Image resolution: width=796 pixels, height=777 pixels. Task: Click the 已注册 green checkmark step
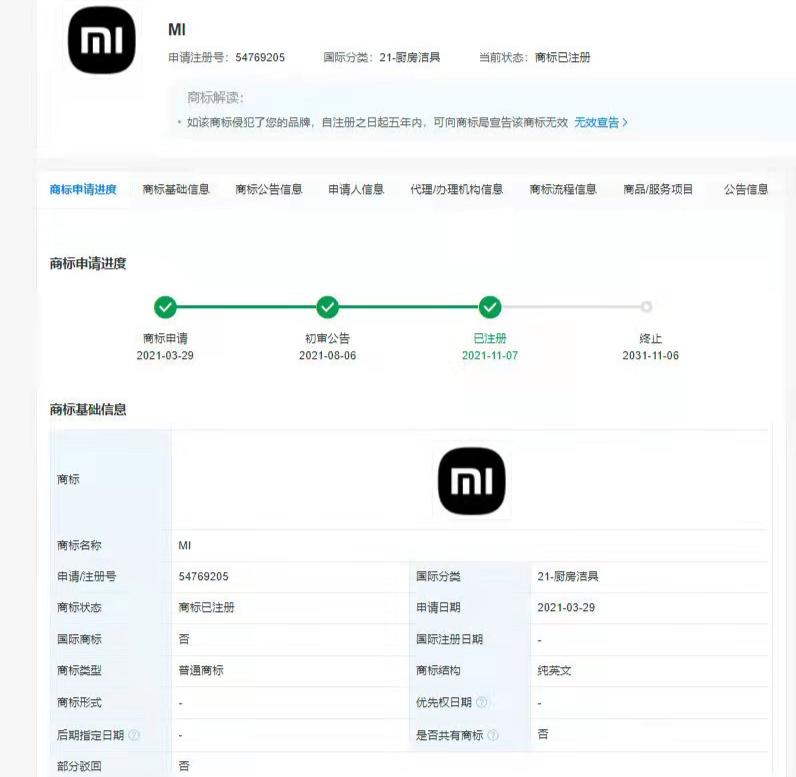(x=490, y=307)
